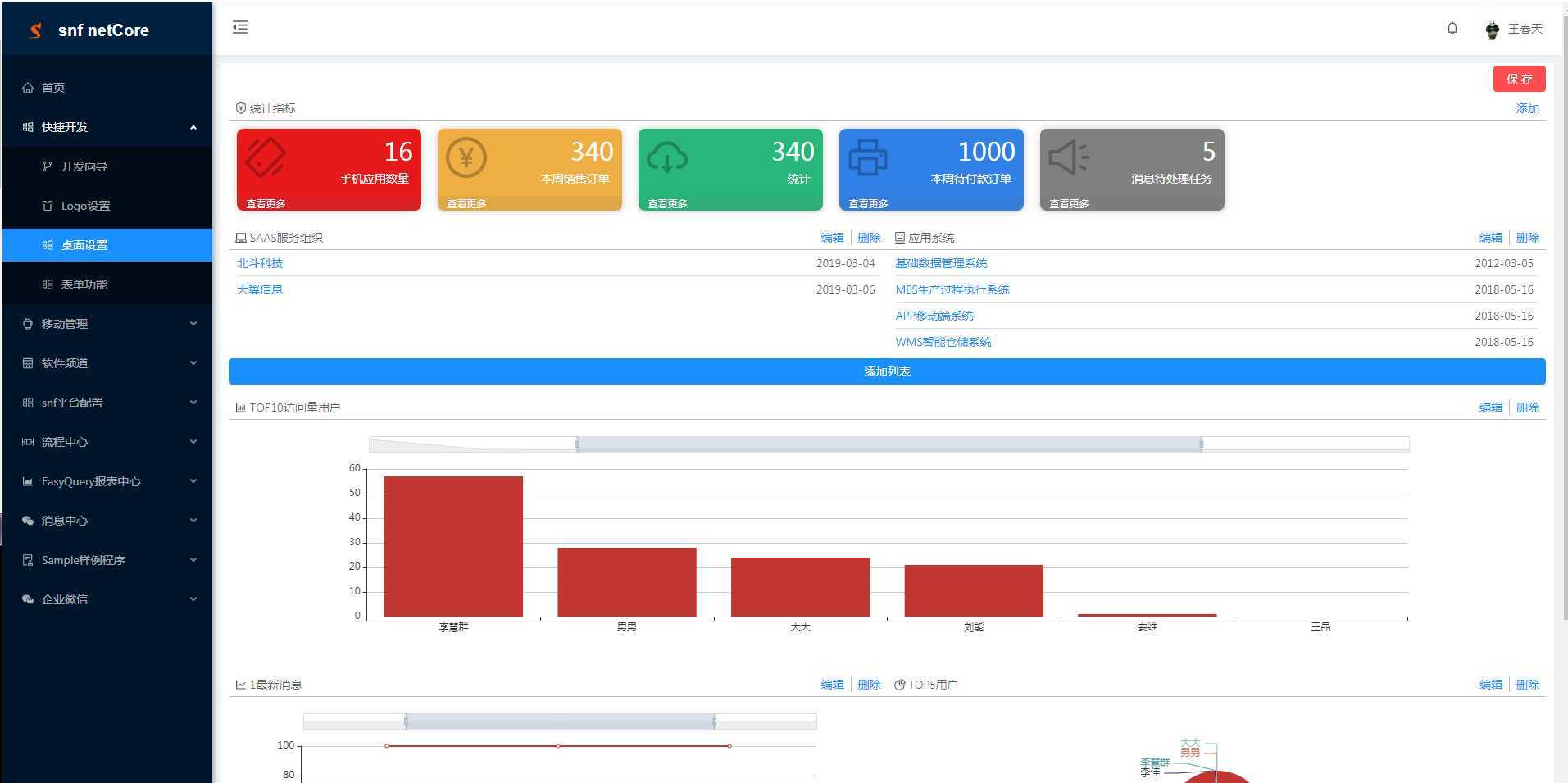Toggle the sidebar collapse icon
Viewport: 1568px width, 783px height.
pyautogui.click(x=240, y=28)
